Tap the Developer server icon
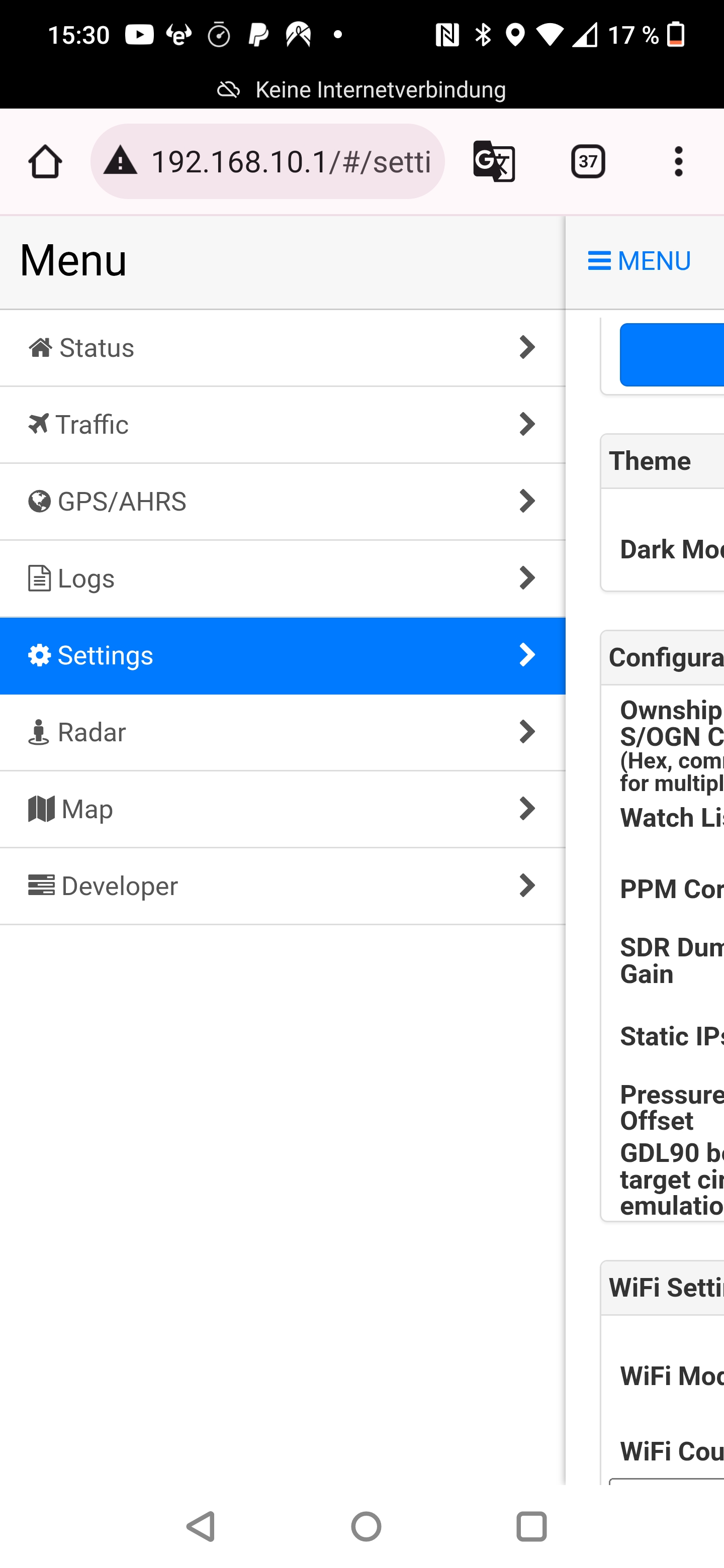 41,886
